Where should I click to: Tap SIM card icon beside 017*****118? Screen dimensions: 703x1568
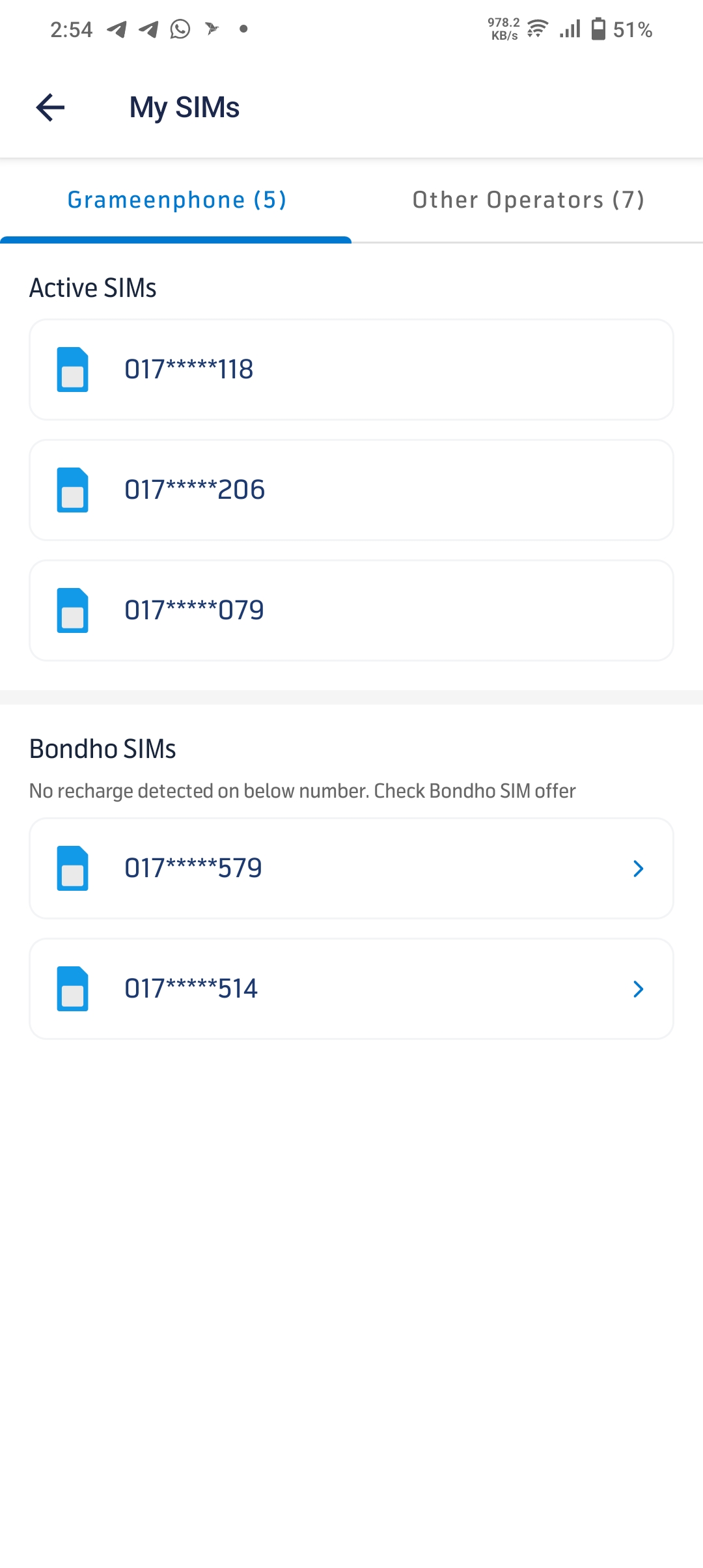72,369
